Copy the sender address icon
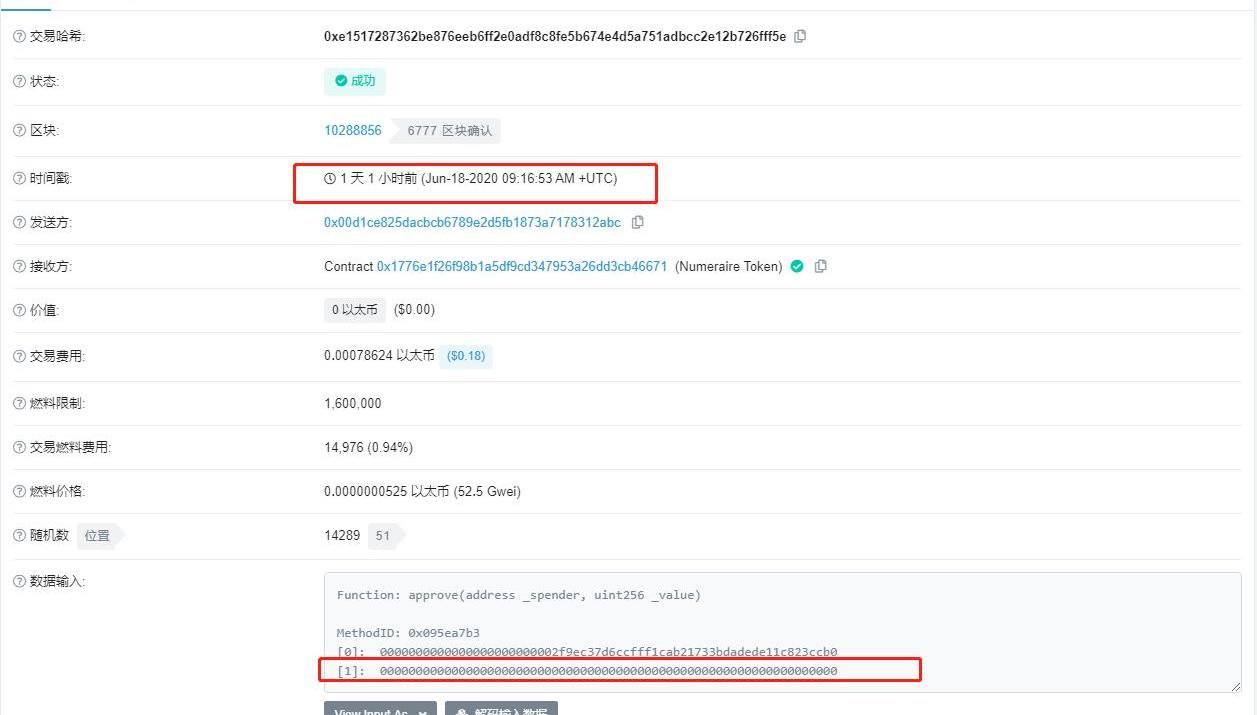The image size is (1257, 715). click(637, 222)
